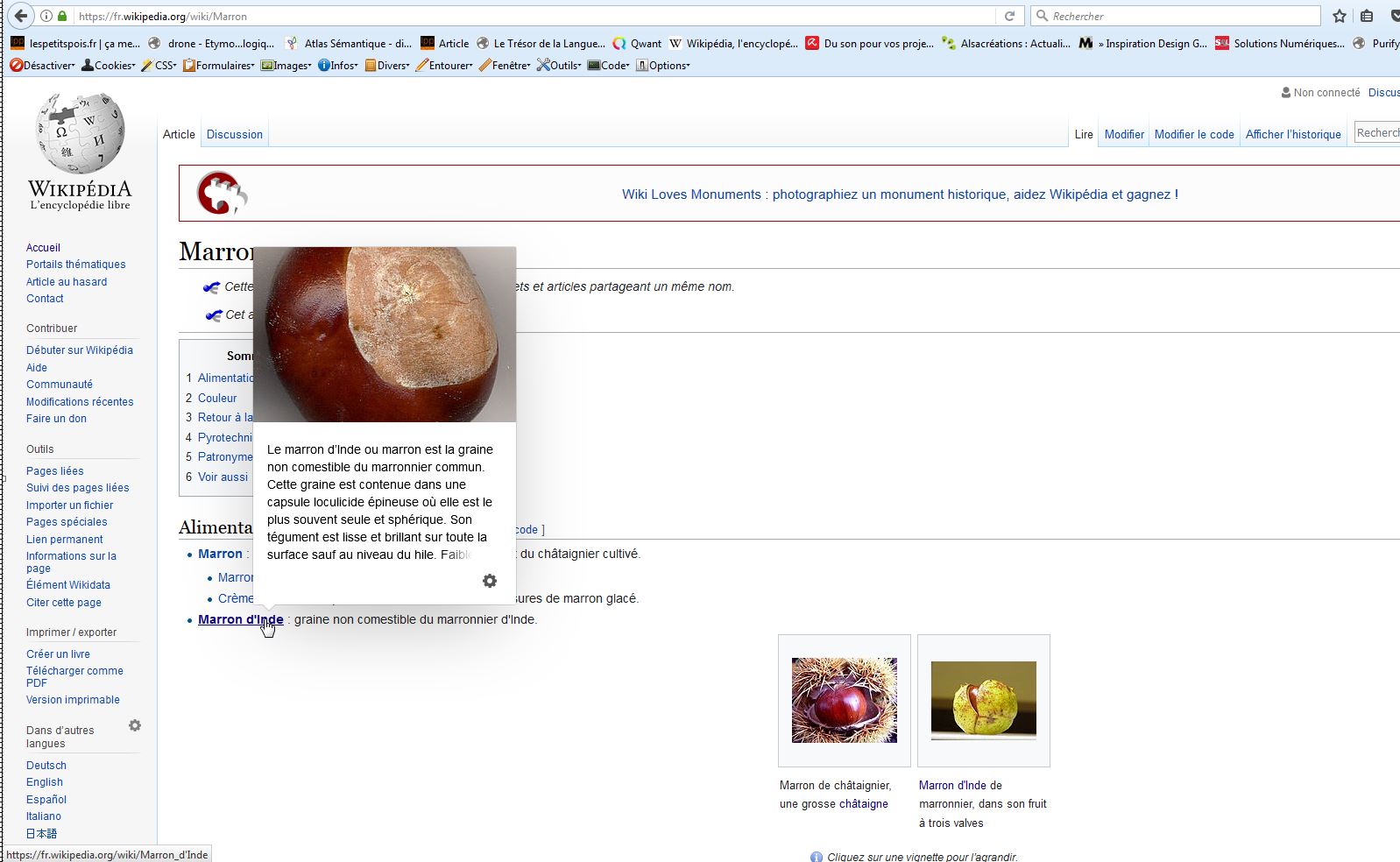
Task: Click the Article au hasard sidebar link
Action: click(x=67, y=281)
